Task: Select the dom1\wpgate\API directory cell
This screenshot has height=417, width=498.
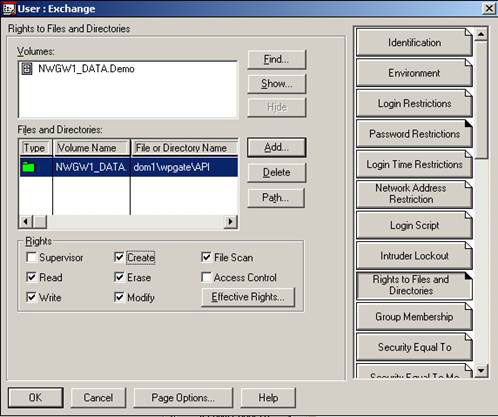Action: (184, 167)
